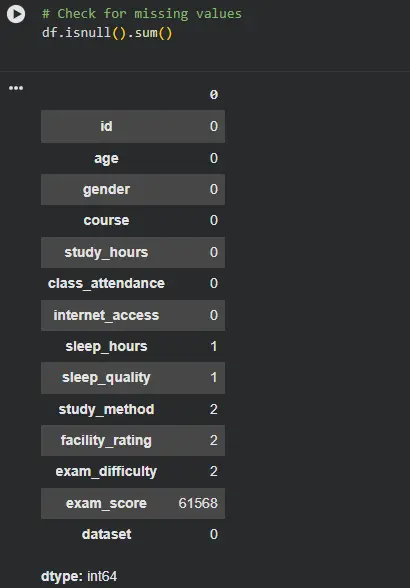Click the class_attendance row label

click(x=106, y=284)
